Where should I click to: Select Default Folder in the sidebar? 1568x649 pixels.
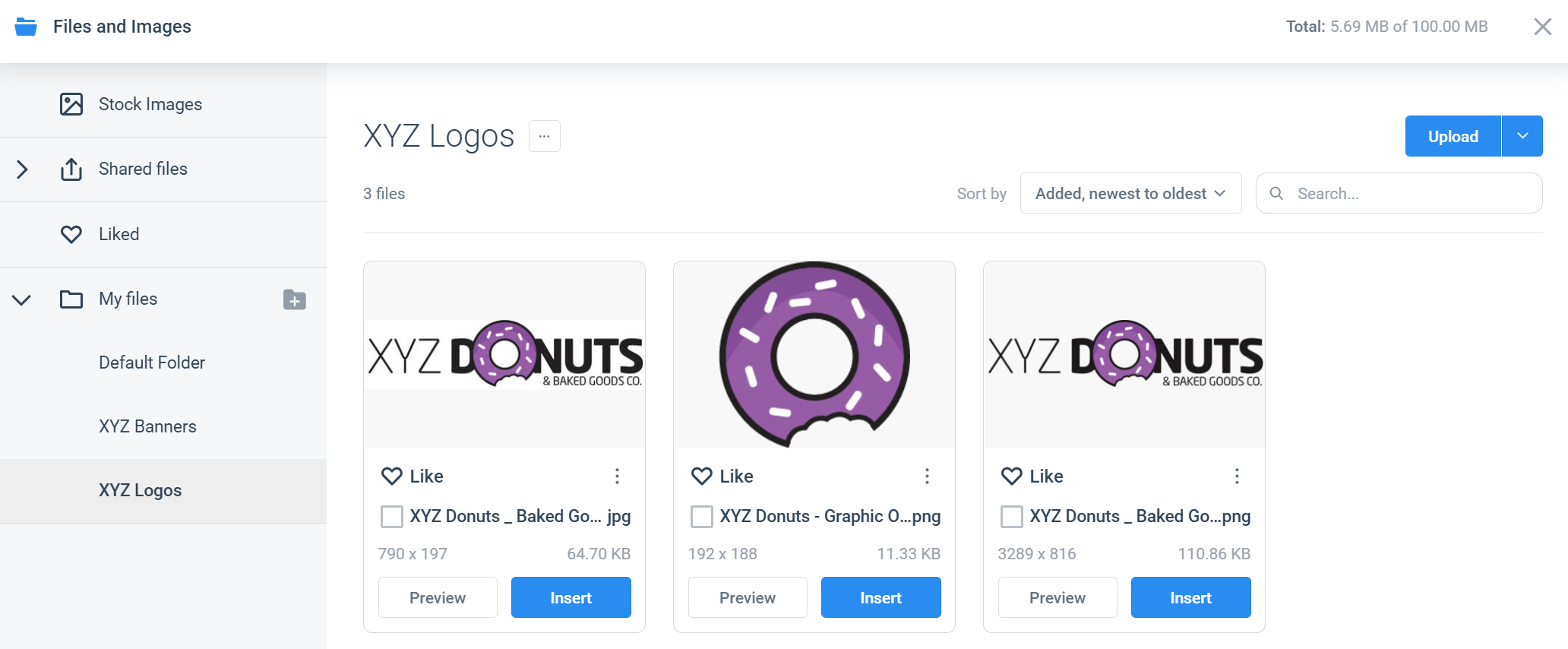pyautogui.click(x=152, y=362)
